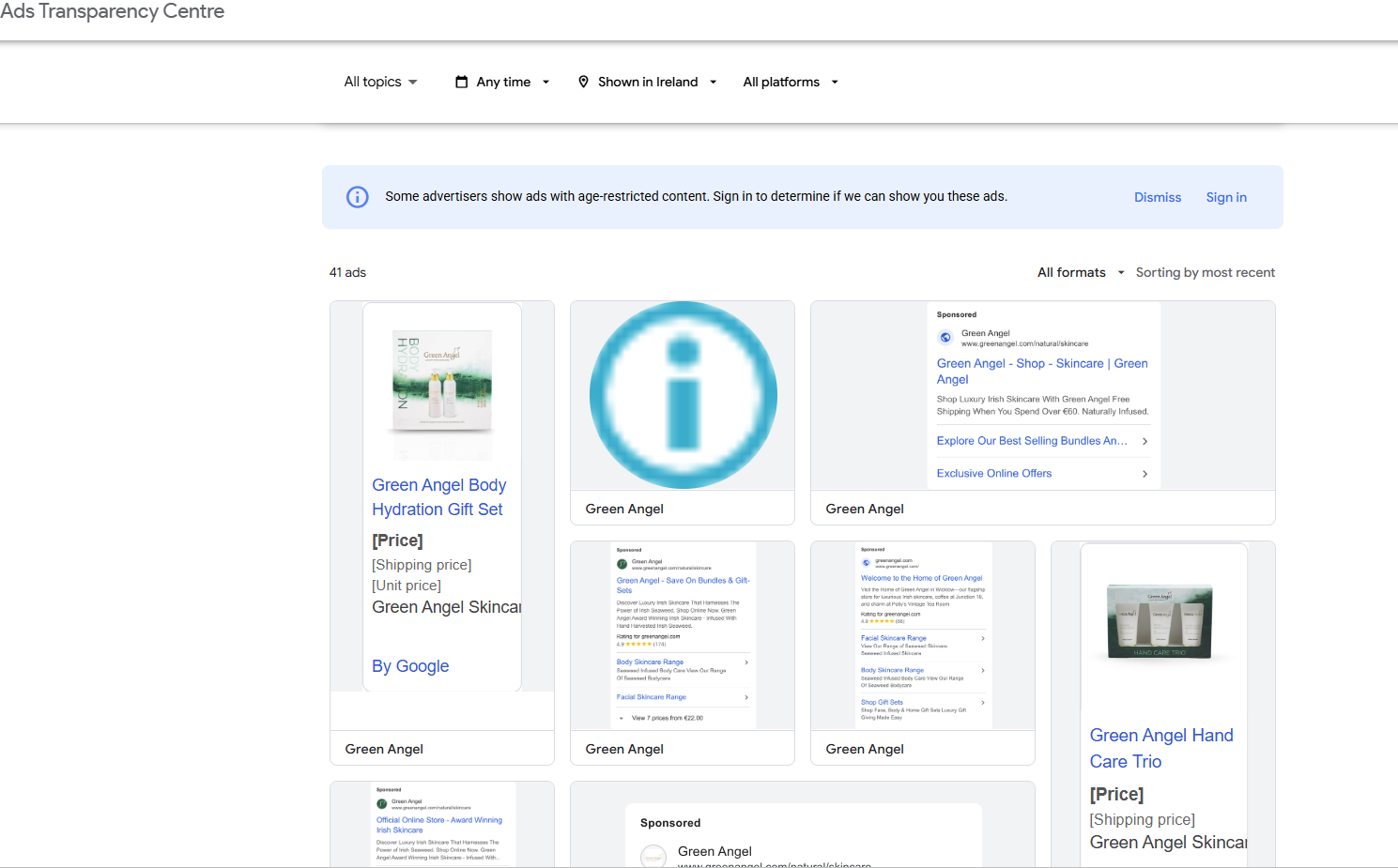Open the Green Angel Save On Bundles ad card

coord(683,653)
